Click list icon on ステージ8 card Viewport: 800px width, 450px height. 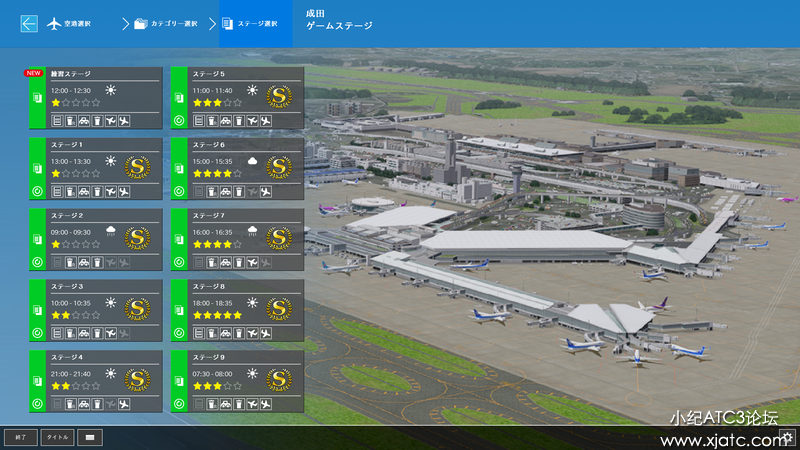pos(199,334)
